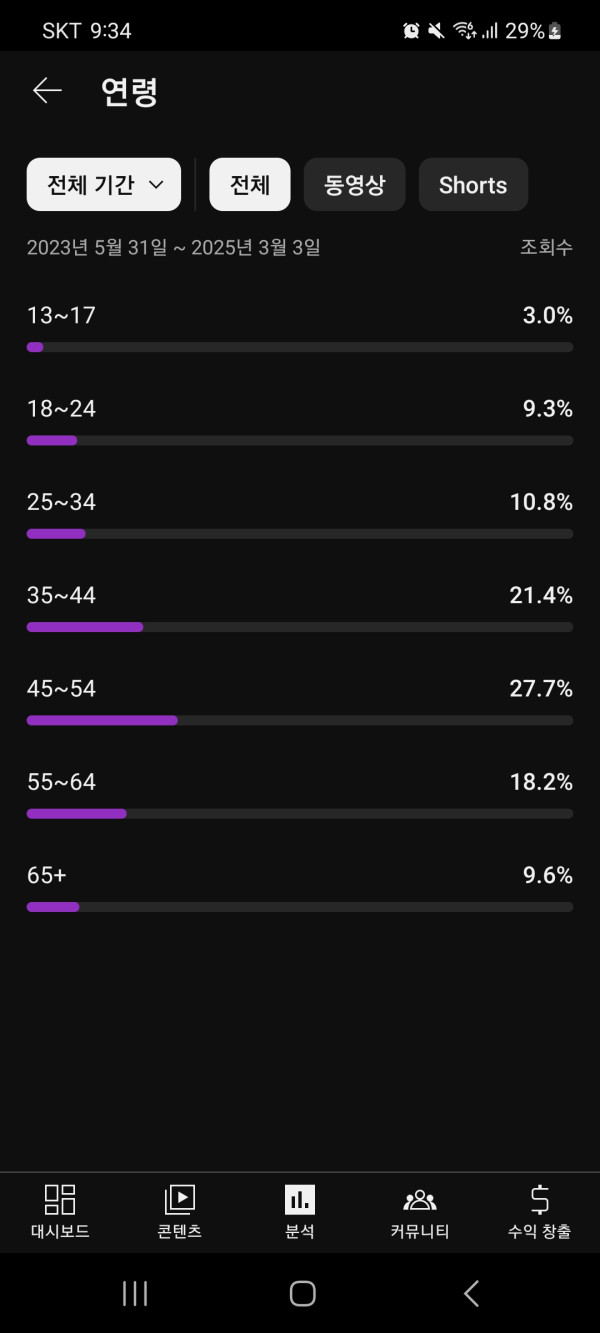Tap the 27.7% percentage value
The height and width of the screenshot is (1333, 600).
(x=541, y=689)
